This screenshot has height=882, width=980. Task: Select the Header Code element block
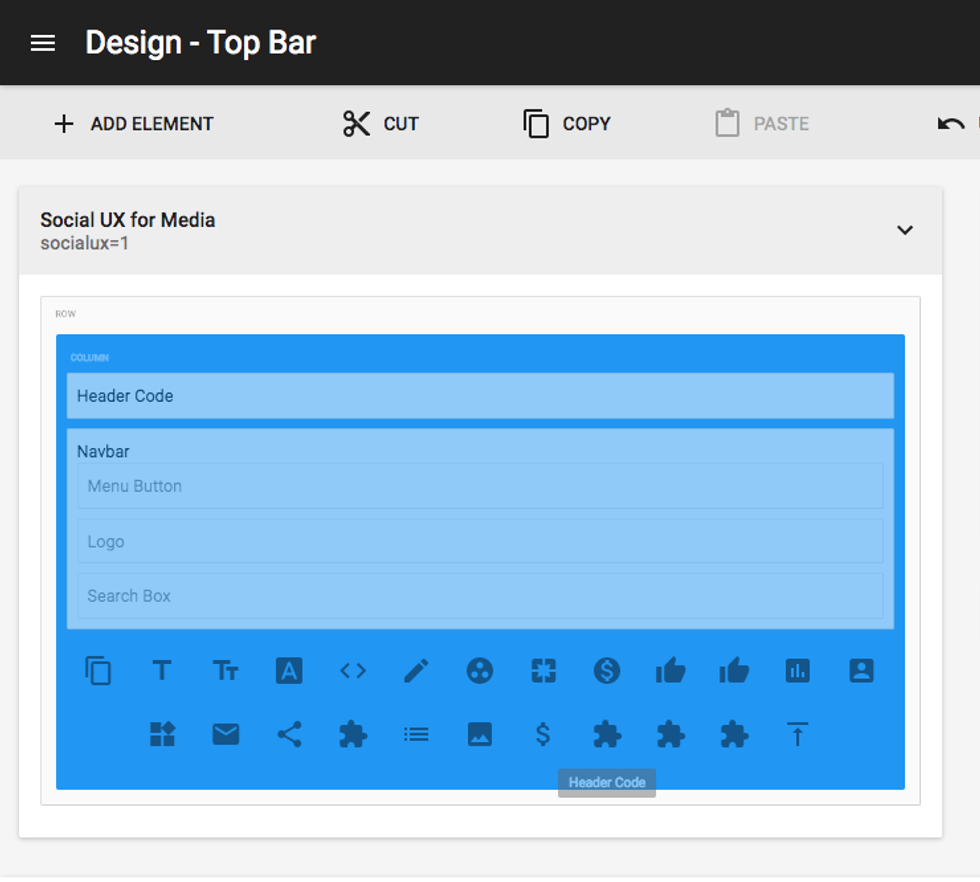(480, 396)
